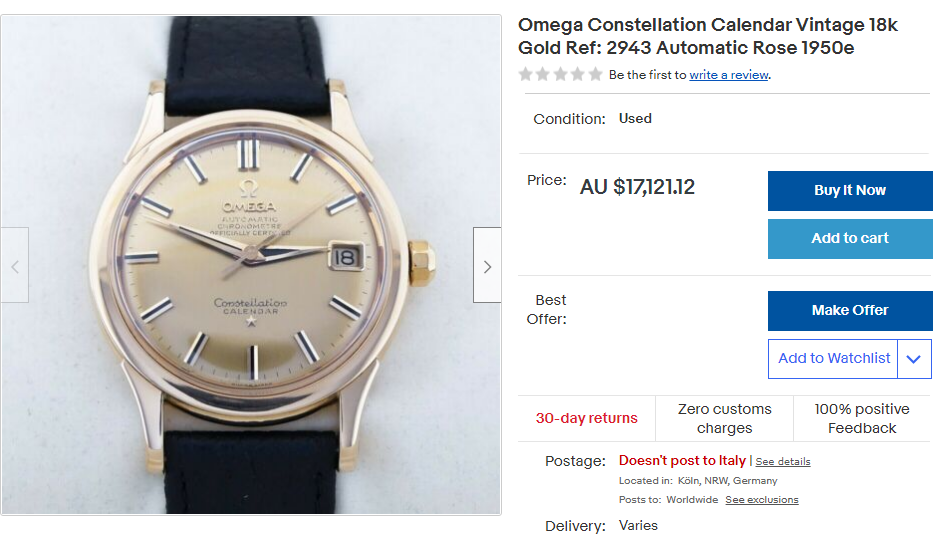This screenshot has width=948, height=535.
Task: Show the previous watch photo
Action: tap(15, 266)
